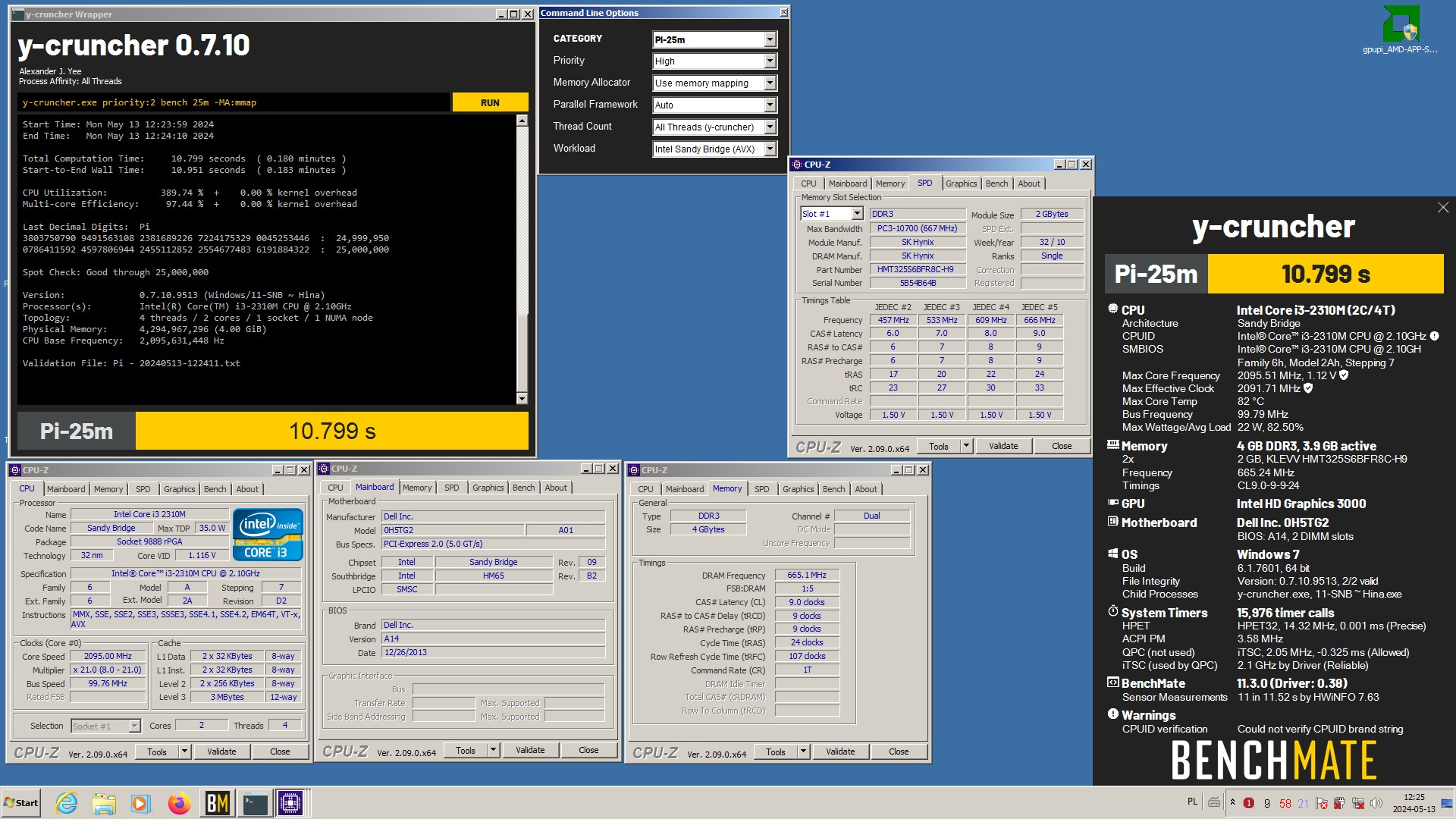
Task: Select the gpupi_AMD-APP desktop icon
Action: 1400,30
